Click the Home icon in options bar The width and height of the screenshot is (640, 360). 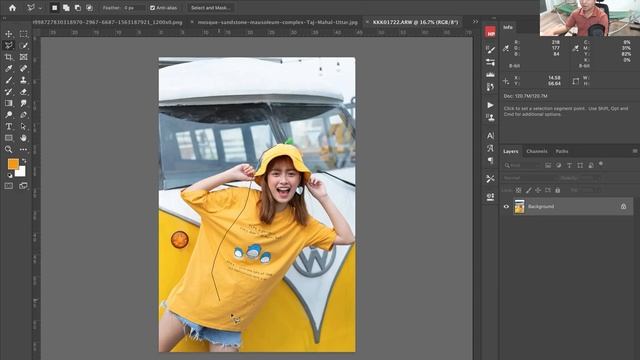pyautogui.click(x=12, y=7)
